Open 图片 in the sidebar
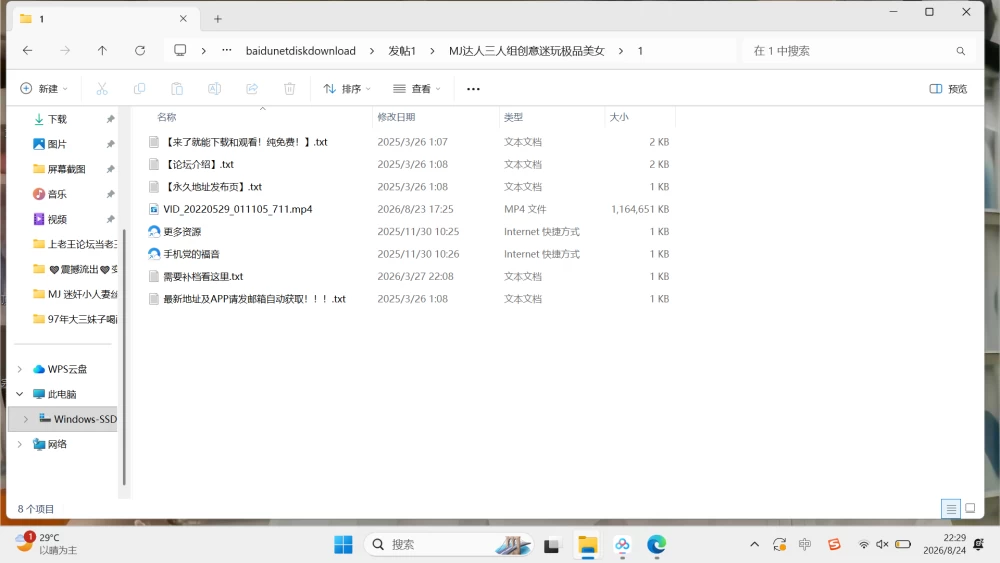Screen dimensions: 1000x563 coord(57,144)
